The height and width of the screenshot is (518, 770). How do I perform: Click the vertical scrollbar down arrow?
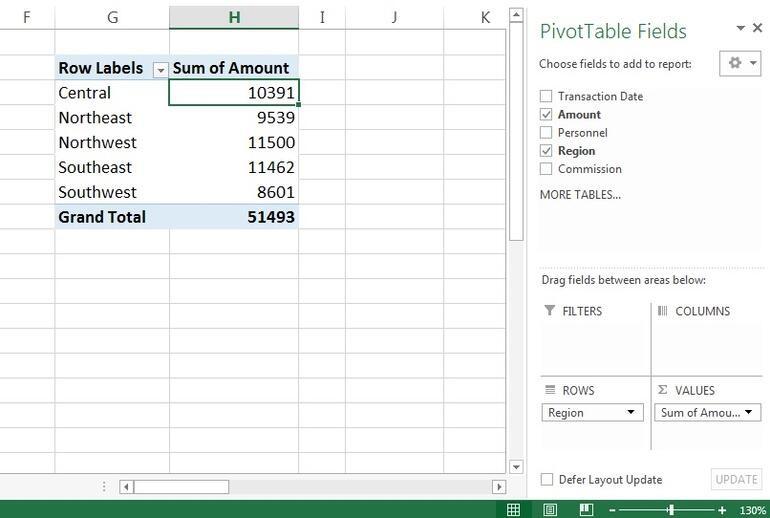coord(516,466)
